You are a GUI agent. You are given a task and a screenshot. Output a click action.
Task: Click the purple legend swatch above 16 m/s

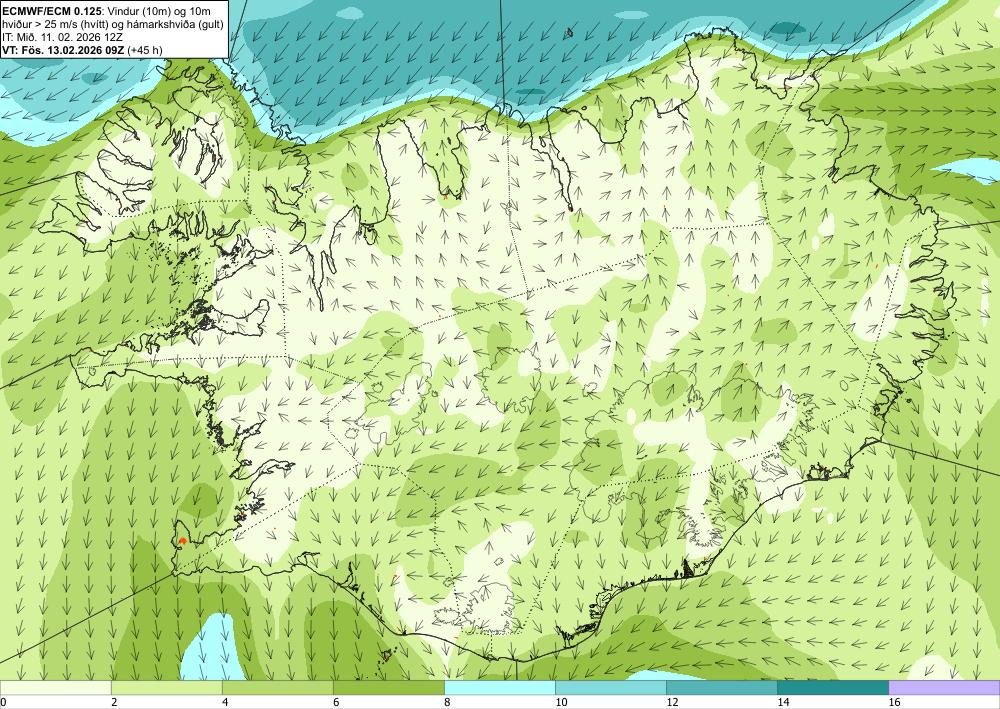[945, 687]
